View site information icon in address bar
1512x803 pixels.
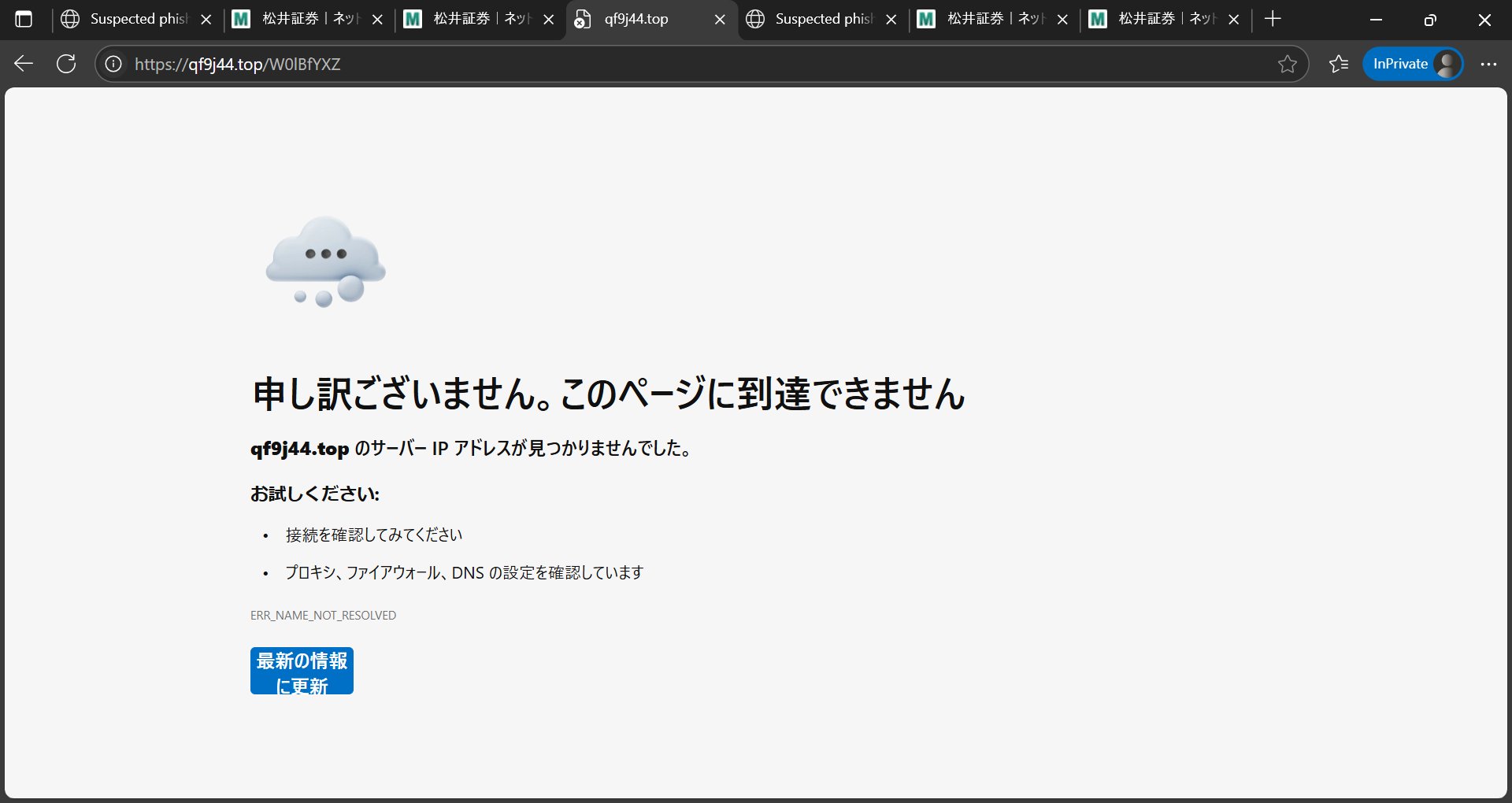[x=113, y=64]
